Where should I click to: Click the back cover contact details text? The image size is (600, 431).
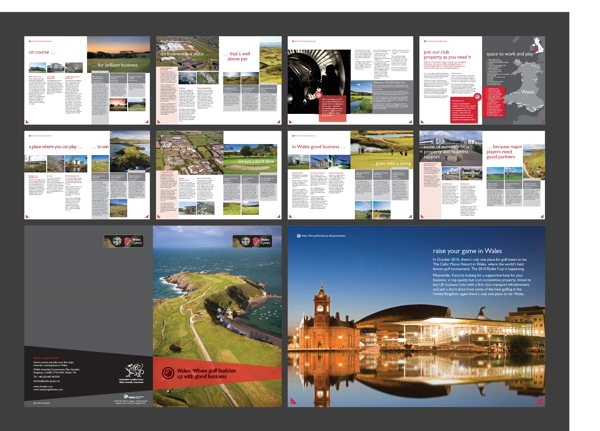coord(56,374)
